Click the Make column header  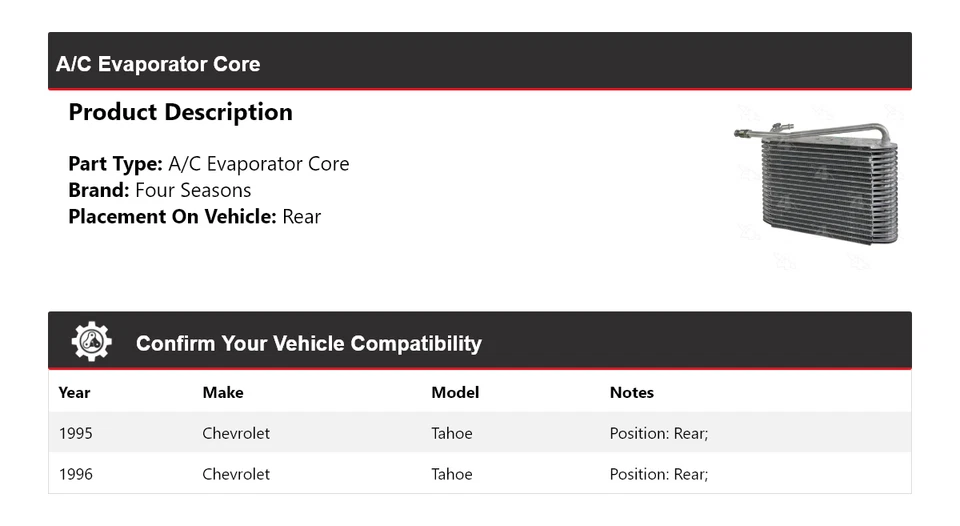coord(223,392)
